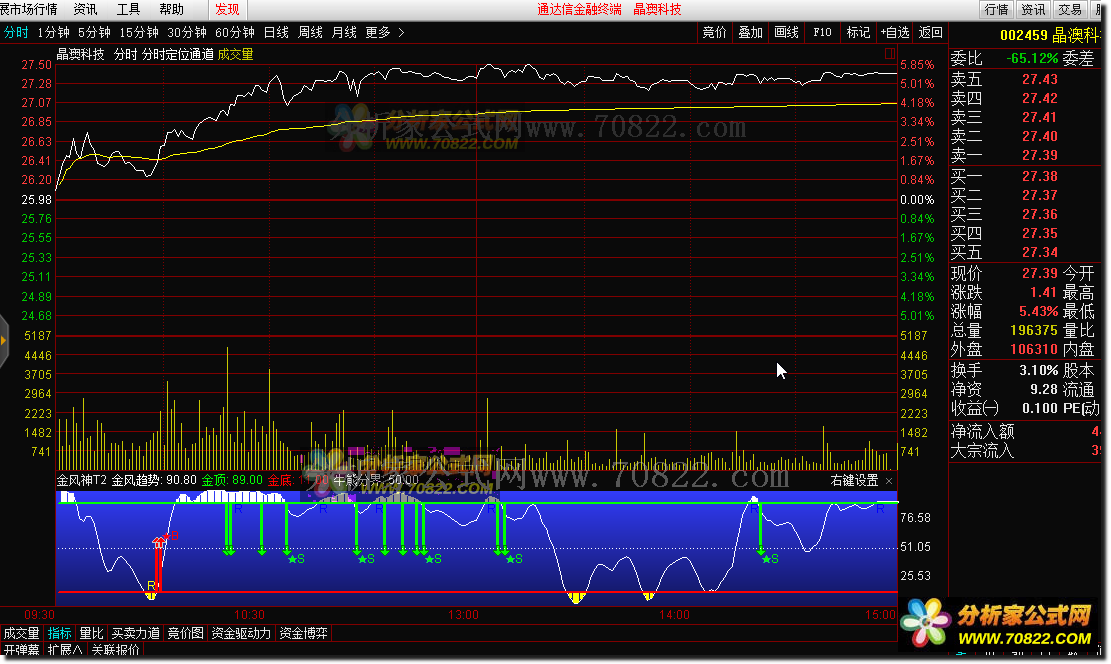Click the stock code 002459 title
This screenshot has height=664, width=1111.
[1023, 35]
